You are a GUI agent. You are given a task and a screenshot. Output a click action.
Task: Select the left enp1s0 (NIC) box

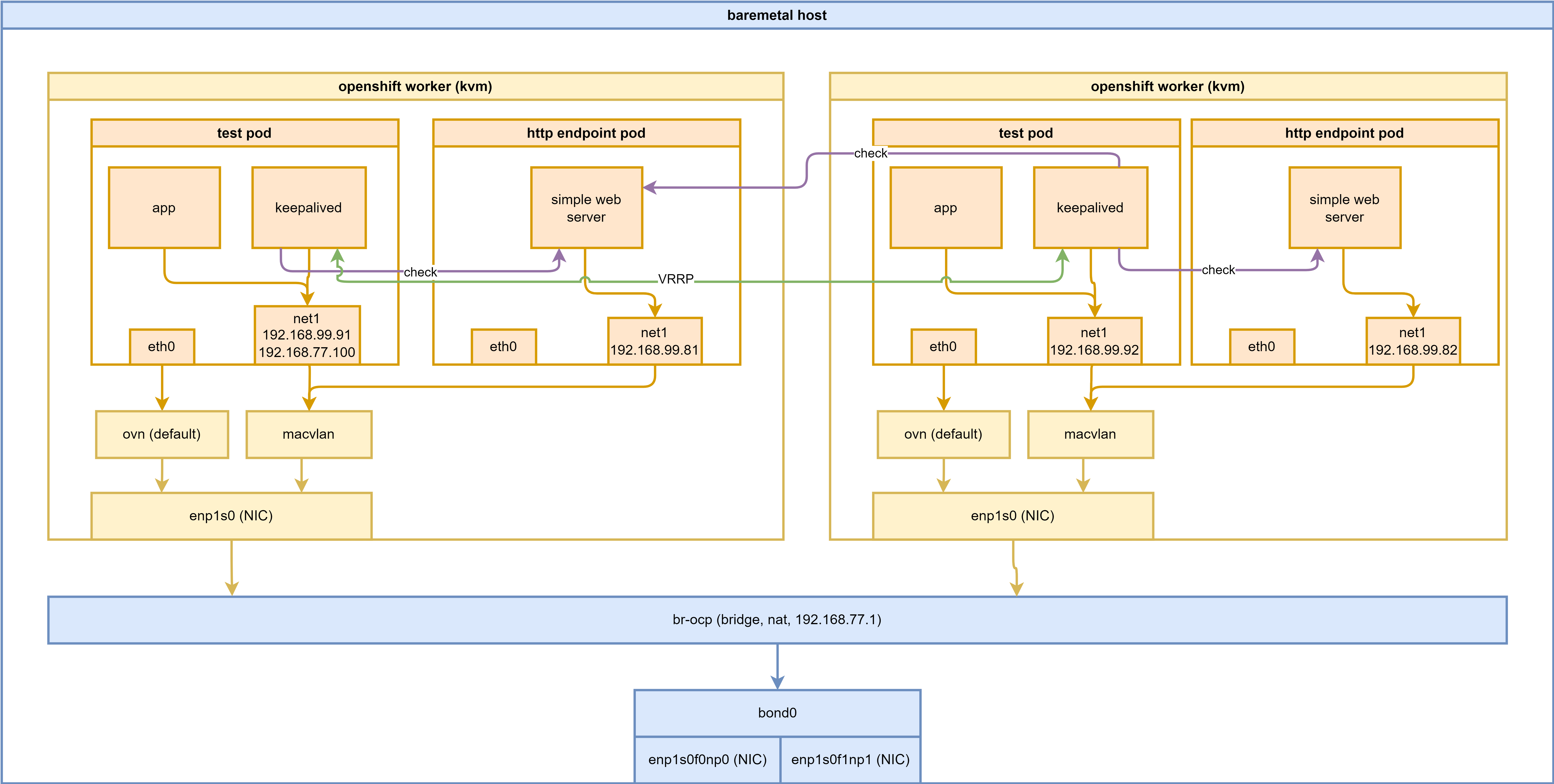pos(231,516)
